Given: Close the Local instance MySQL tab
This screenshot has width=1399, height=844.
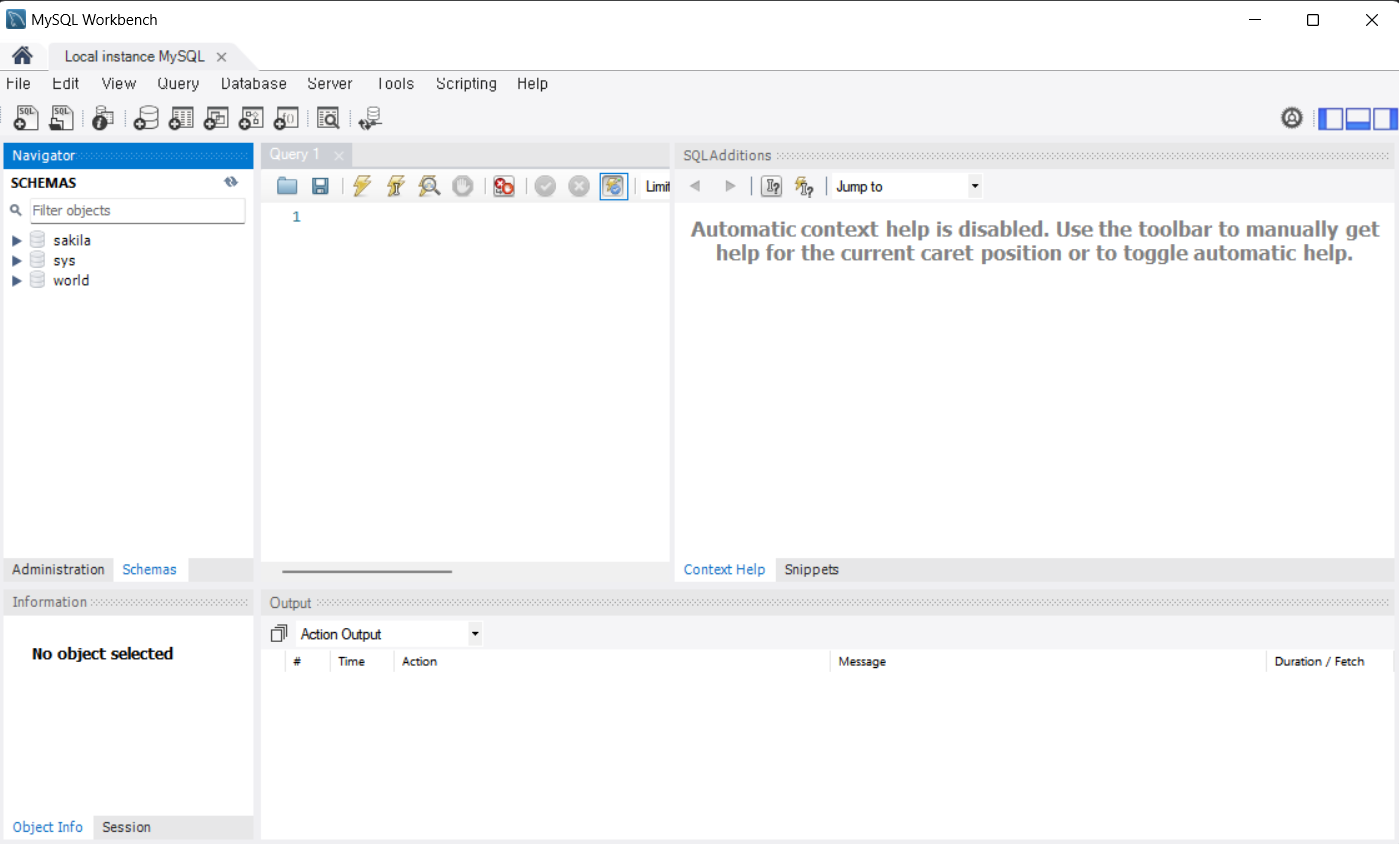Looking at the screenshot, I should (221, 57).
